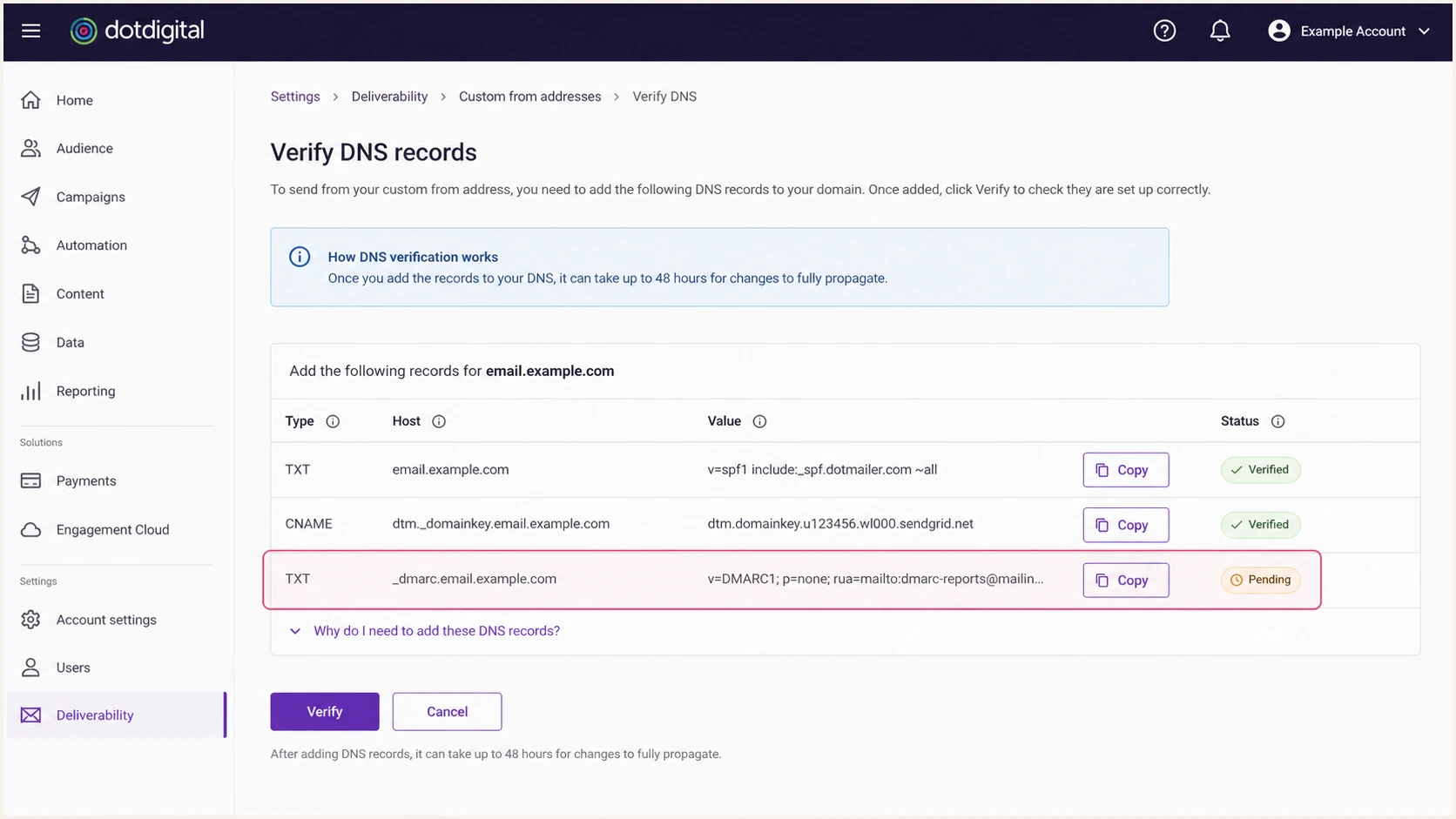This screenshot has height=819, width=1456.
Task: Click the Custom from addresses breadcrumb
Action: (x=529, y=97)
